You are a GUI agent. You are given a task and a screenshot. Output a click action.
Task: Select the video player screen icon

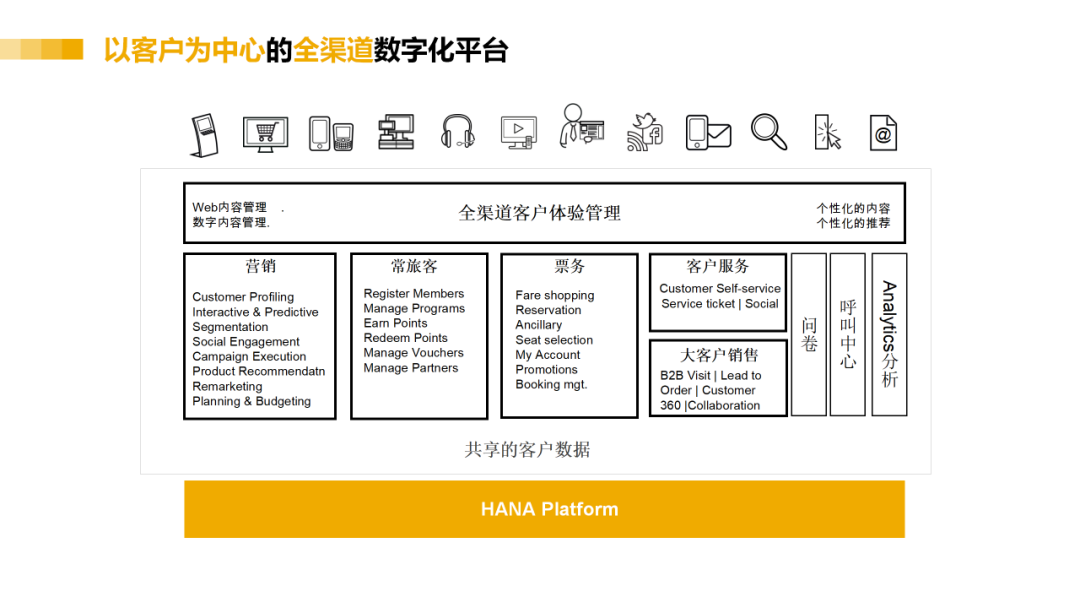tap(519, 133)
